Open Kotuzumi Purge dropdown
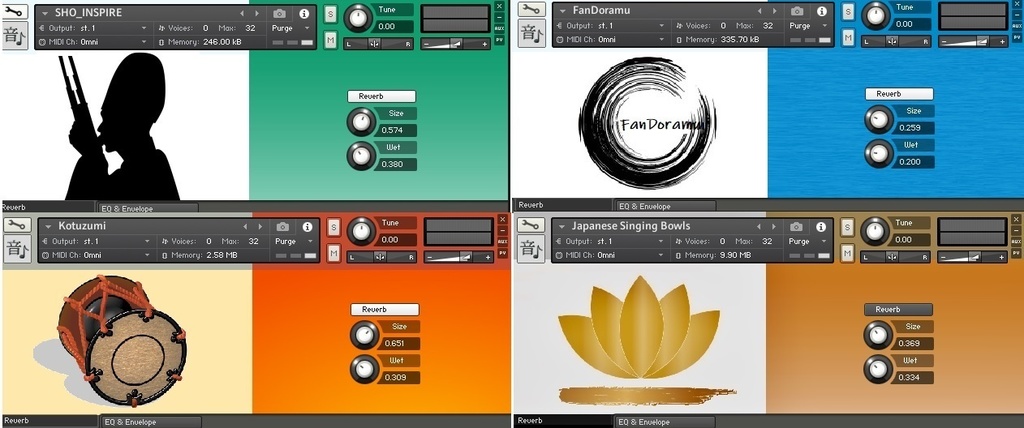 coord(294,241)
